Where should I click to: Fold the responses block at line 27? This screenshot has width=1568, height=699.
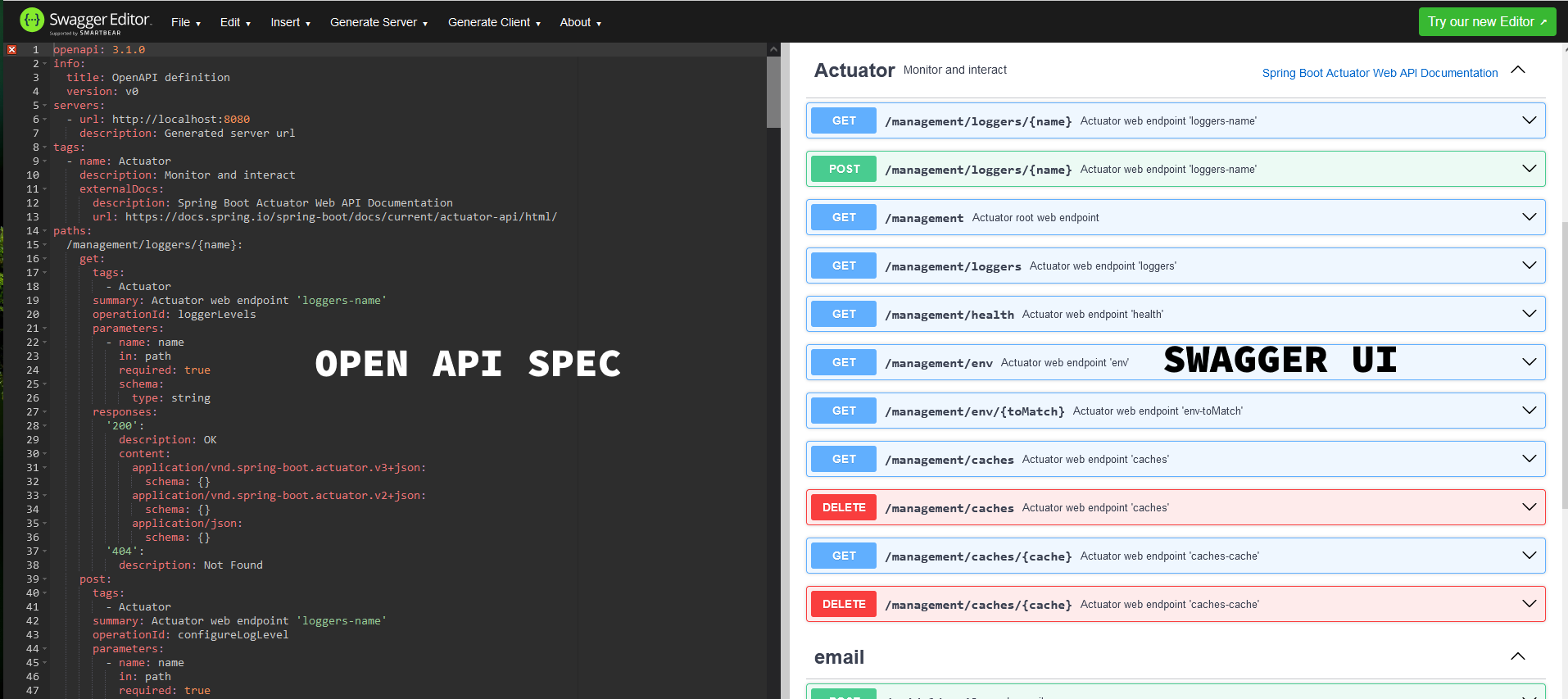(45, 412)
